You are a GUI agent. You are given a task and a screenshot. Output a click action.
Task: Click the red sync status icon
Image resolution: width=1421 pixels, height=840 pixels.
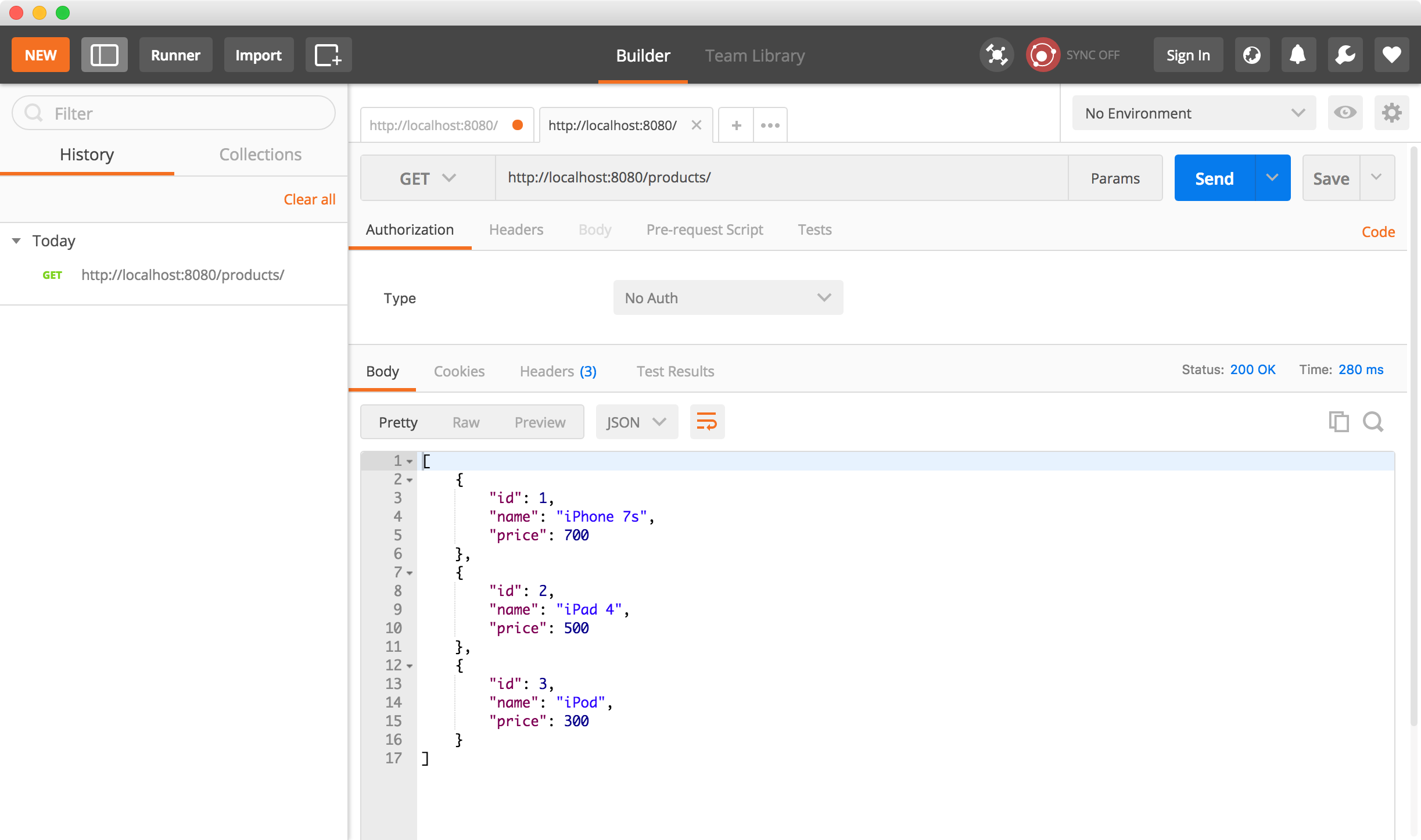[x=1043, y=55]
